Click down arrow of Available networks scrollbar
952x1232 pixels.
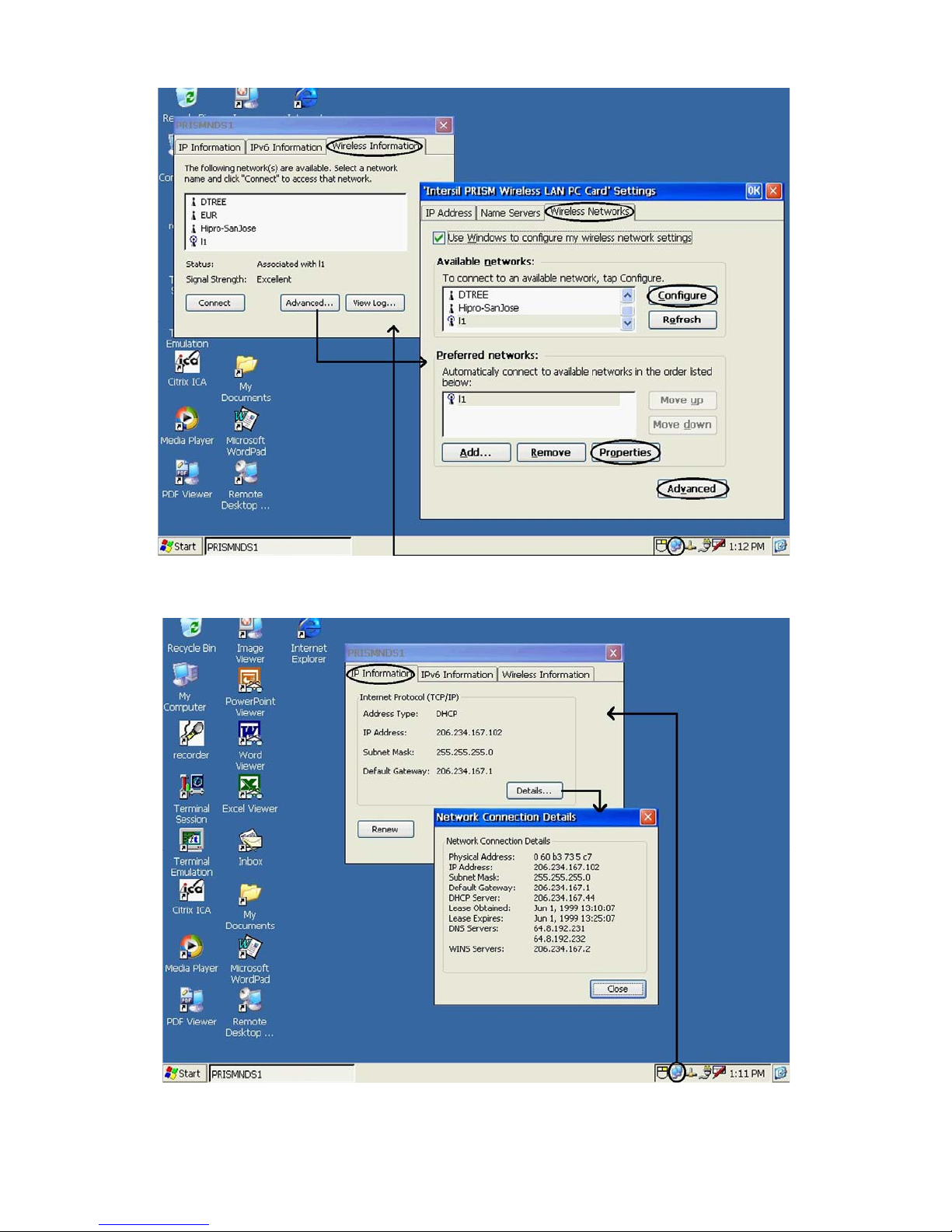click(628, 323)
